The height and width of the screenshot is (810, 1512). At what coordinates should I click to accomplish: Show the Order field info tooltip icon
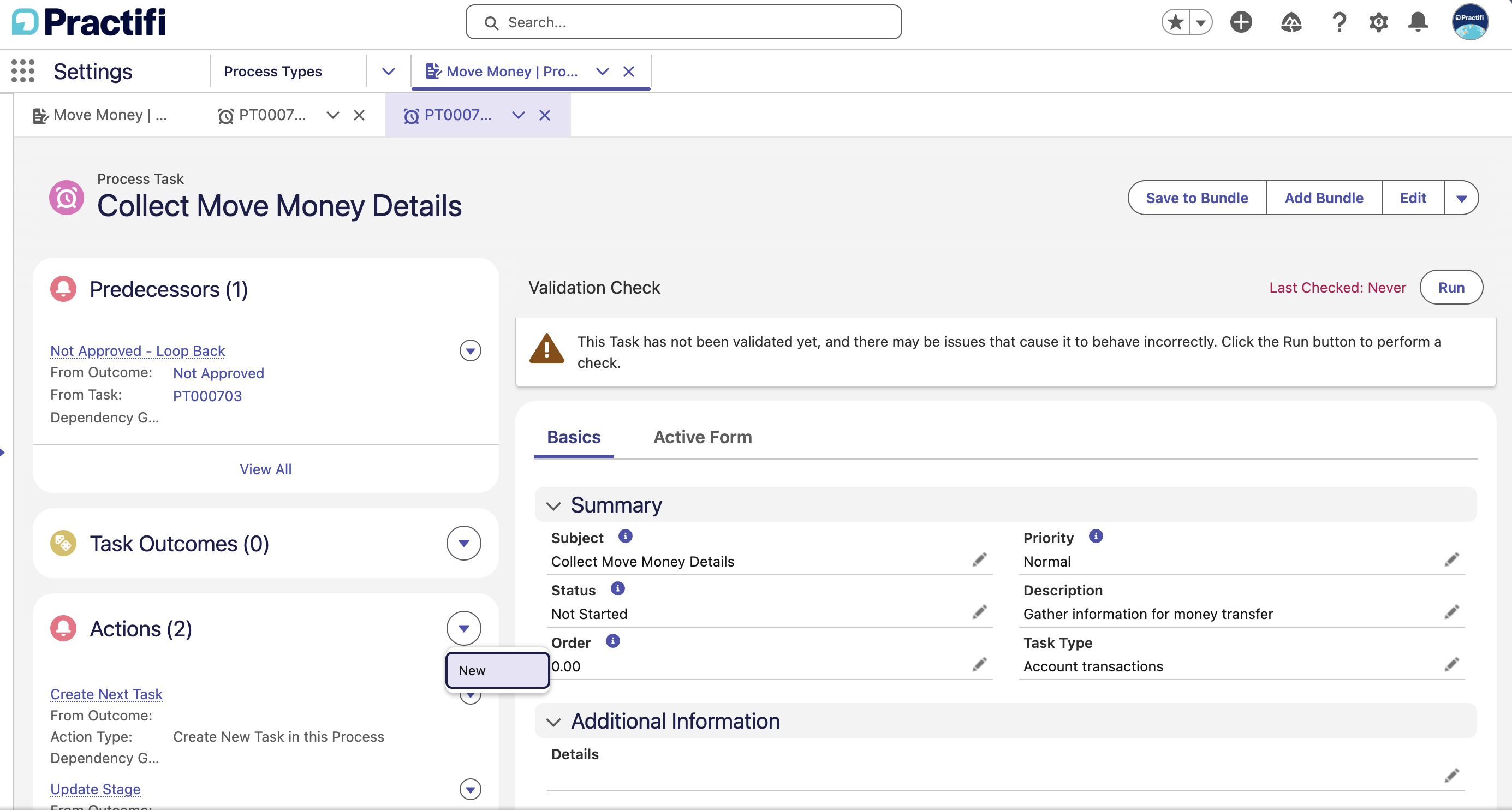(x=612, y=640)
